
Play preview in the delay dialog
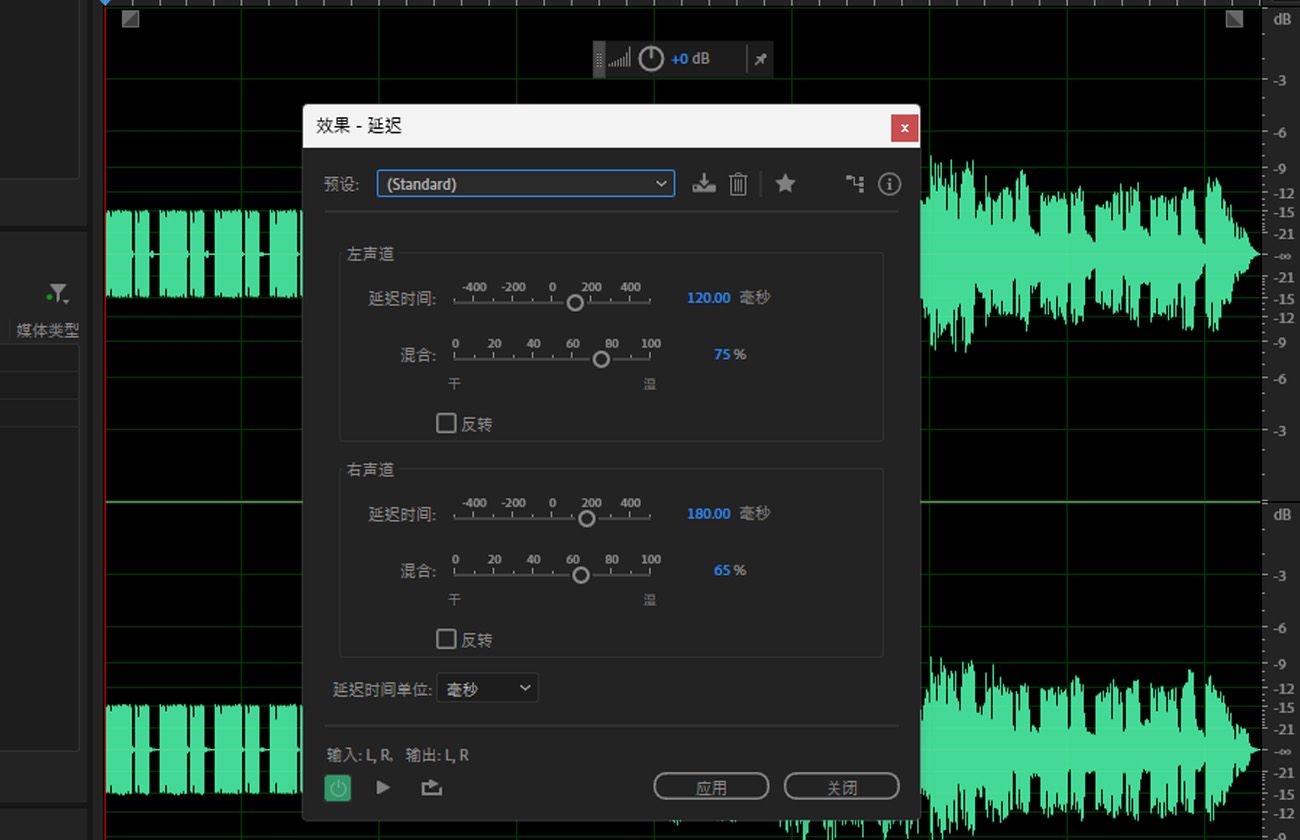point(383,788)
